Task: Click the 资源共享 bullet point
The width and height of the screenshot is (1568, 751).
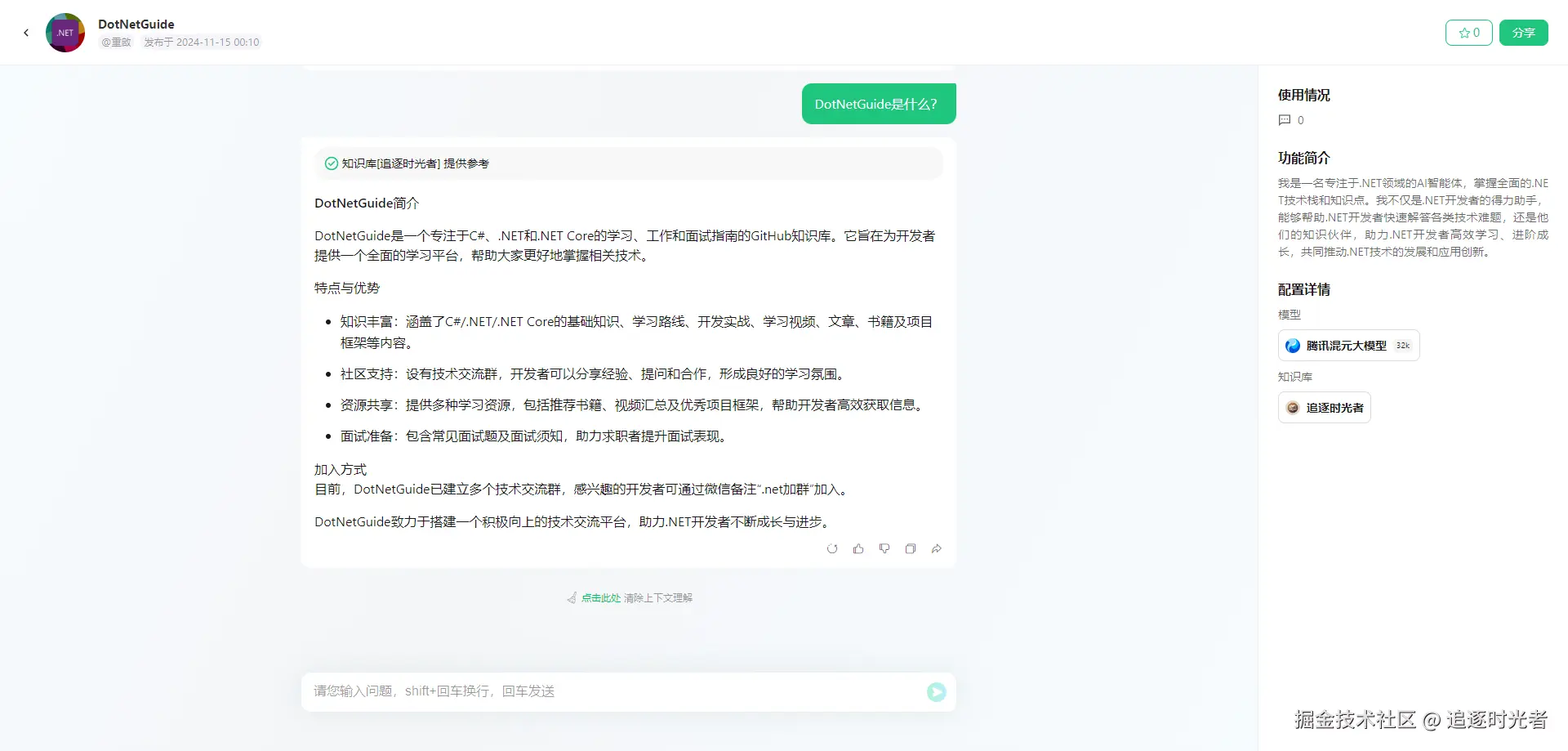Action: [634, 405]
